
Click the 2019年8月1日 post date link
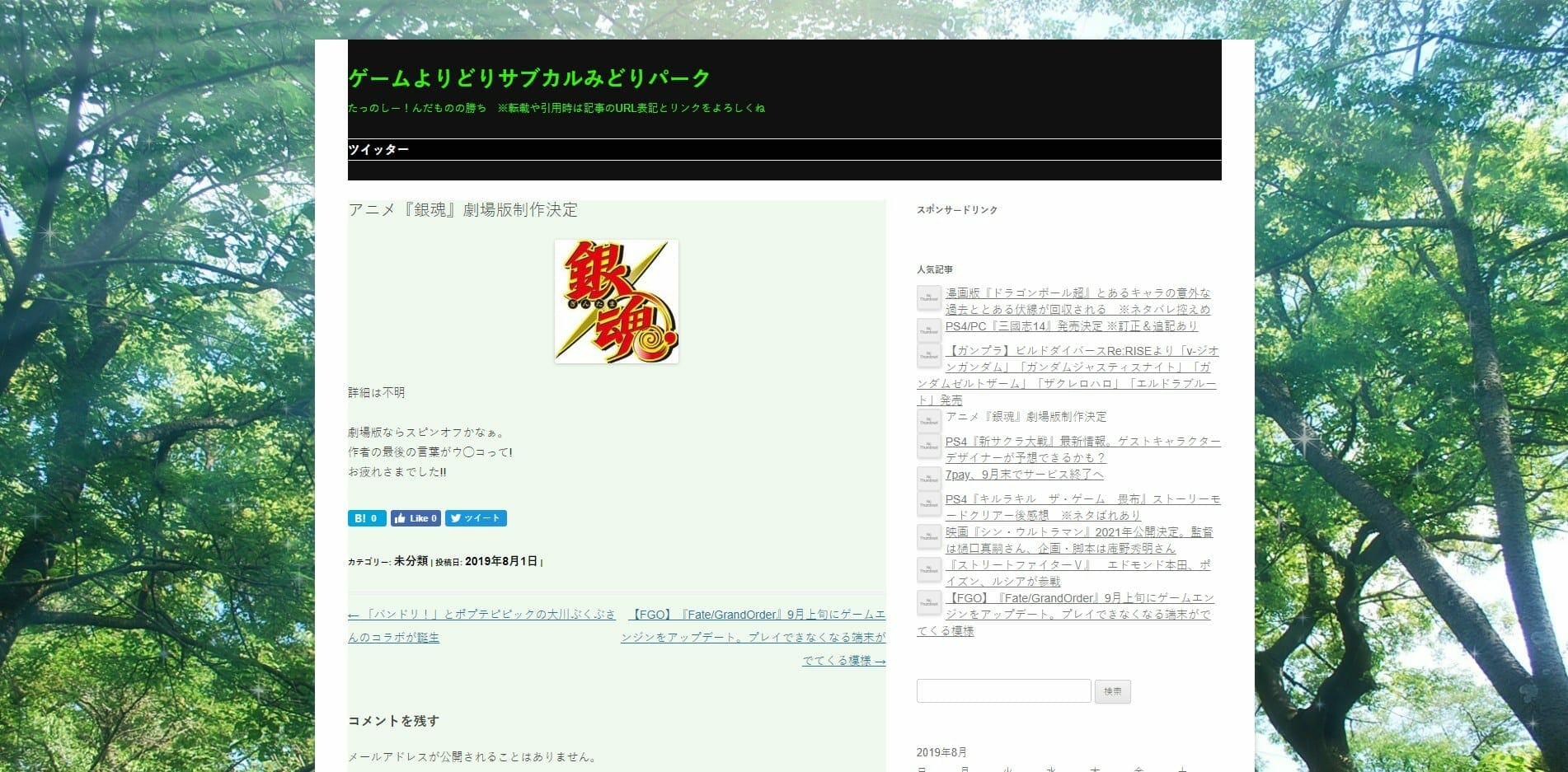pos(500,561)
